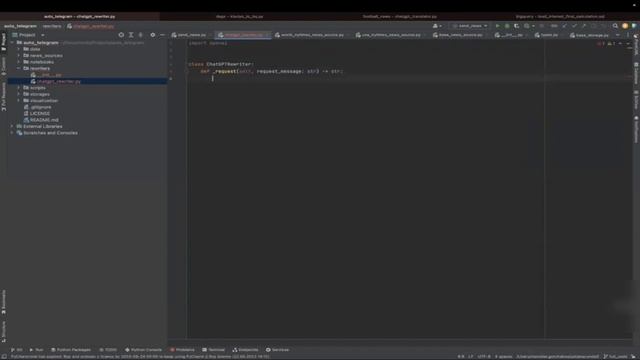This screenshot has width=640, height=360.
Task: Run the send_news configuration with green arrow
Action: click(x=497, y=26)
